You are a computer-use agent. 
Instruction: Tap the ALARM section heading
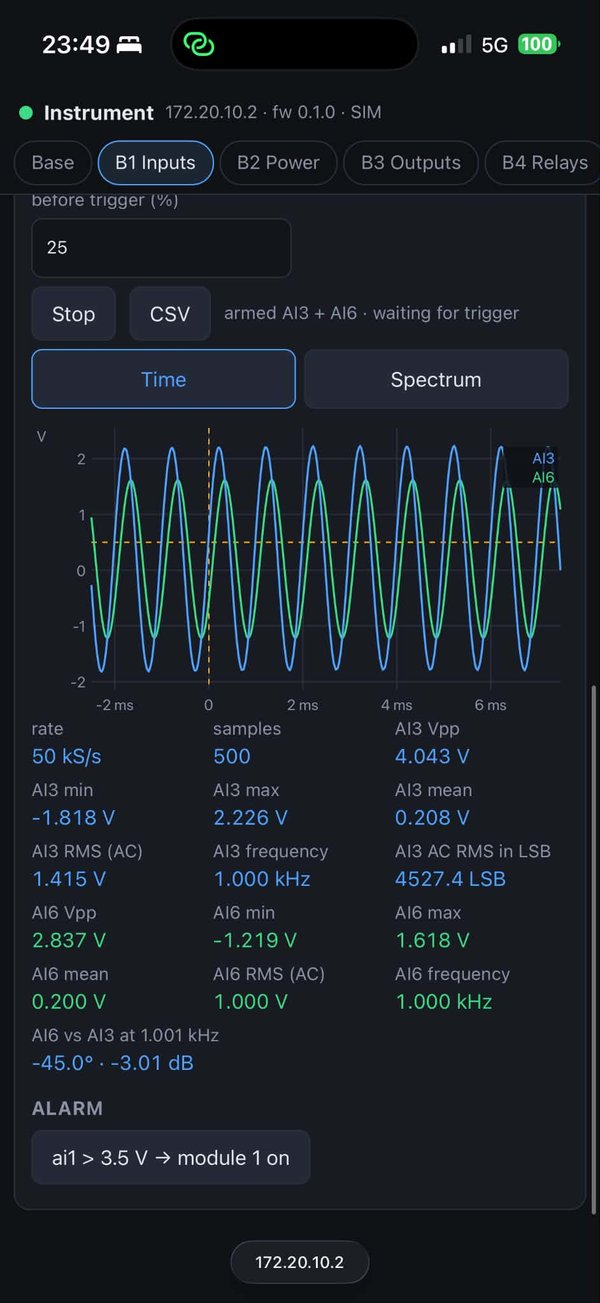(x=67, y=1109)
